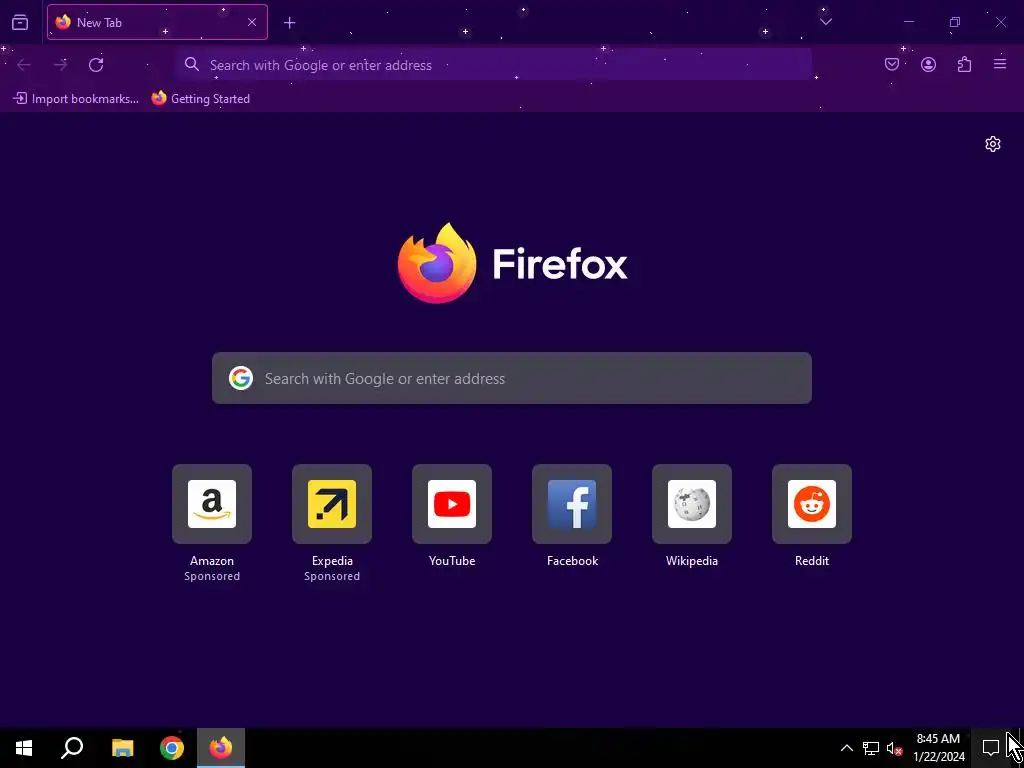
Task: Minimize the Firefox window
Action: pos(908,22)
